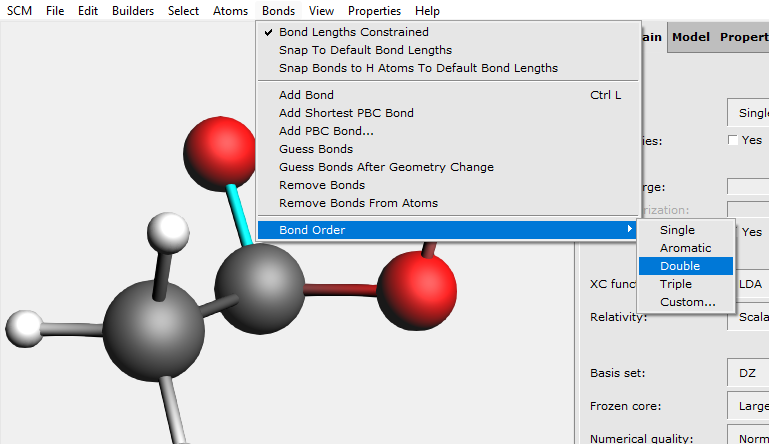Choose Add PBC Bond... from the menu
769x444 pixels.
[x=326, y=131]
